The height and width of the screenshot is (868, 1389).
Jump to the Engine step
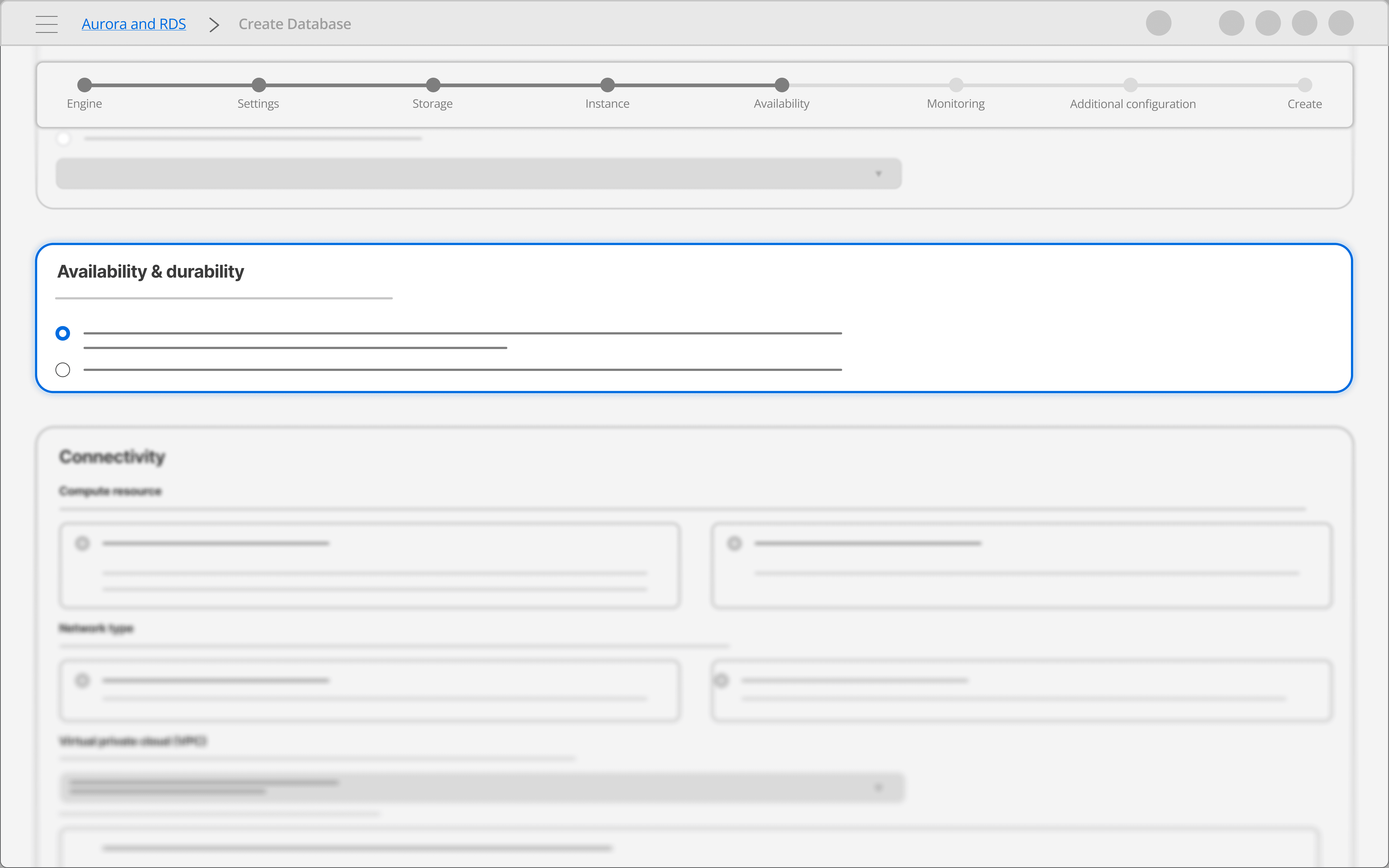(x=84, y=85)
